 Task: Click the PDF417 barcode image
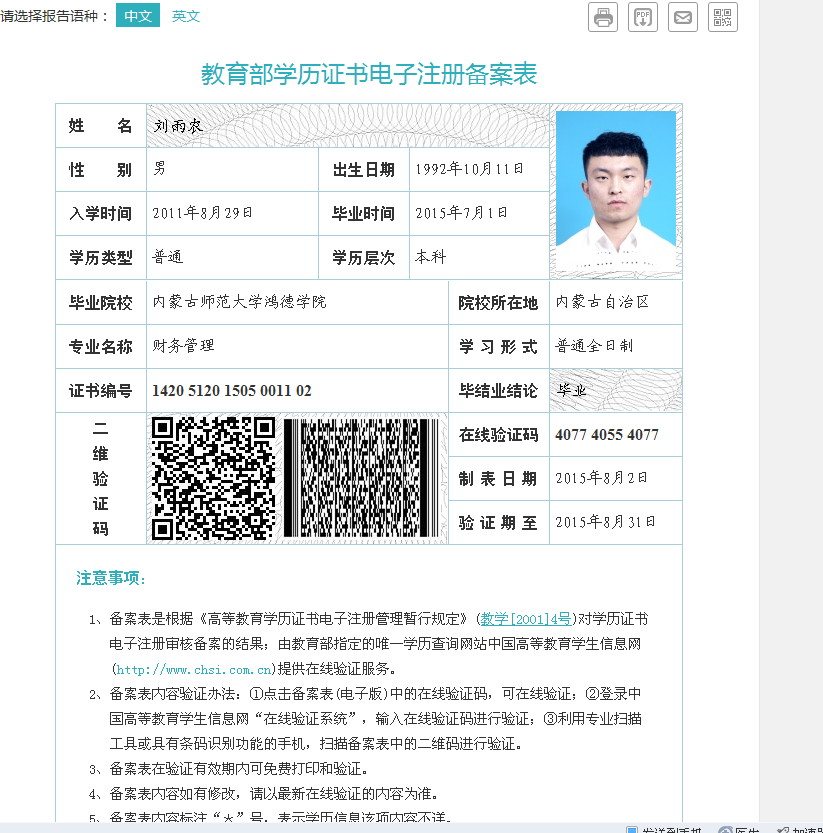(361, 478)
